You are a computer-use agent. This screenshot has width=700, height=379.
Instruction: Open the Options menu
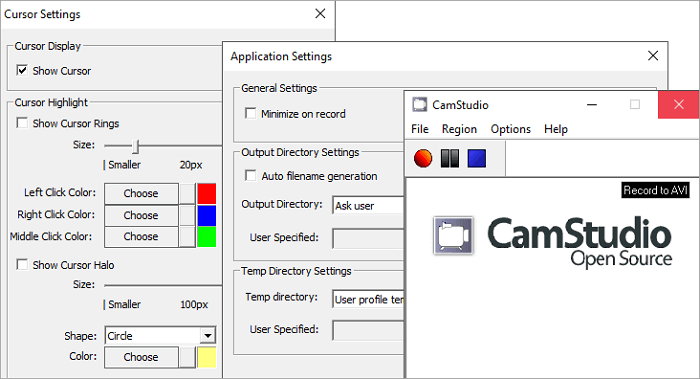(511, 129)
